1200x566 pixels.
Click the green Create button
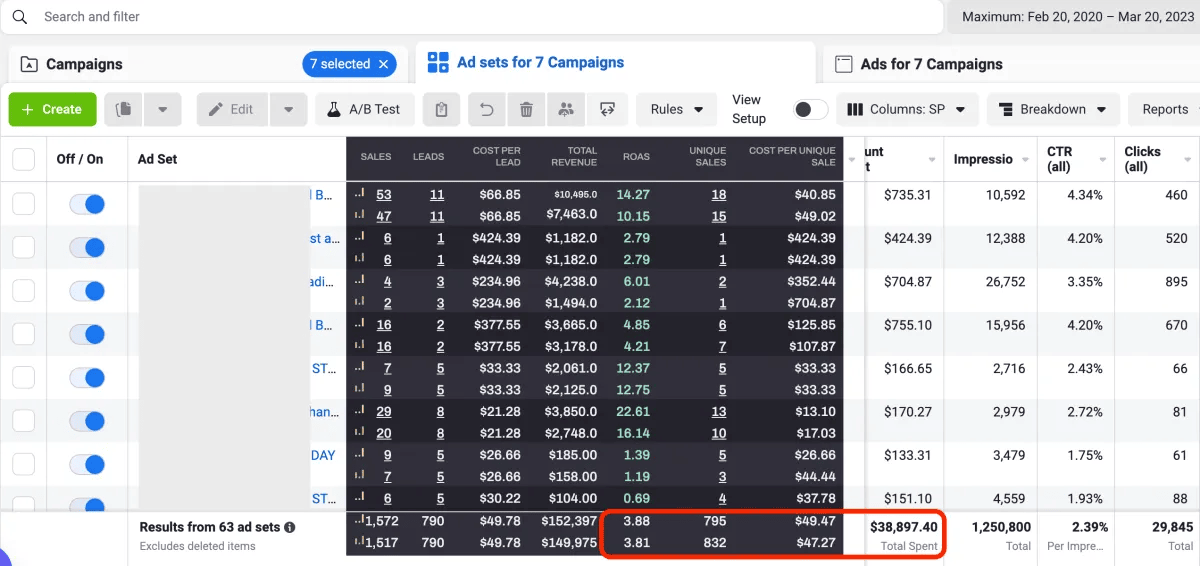(52, 109)
